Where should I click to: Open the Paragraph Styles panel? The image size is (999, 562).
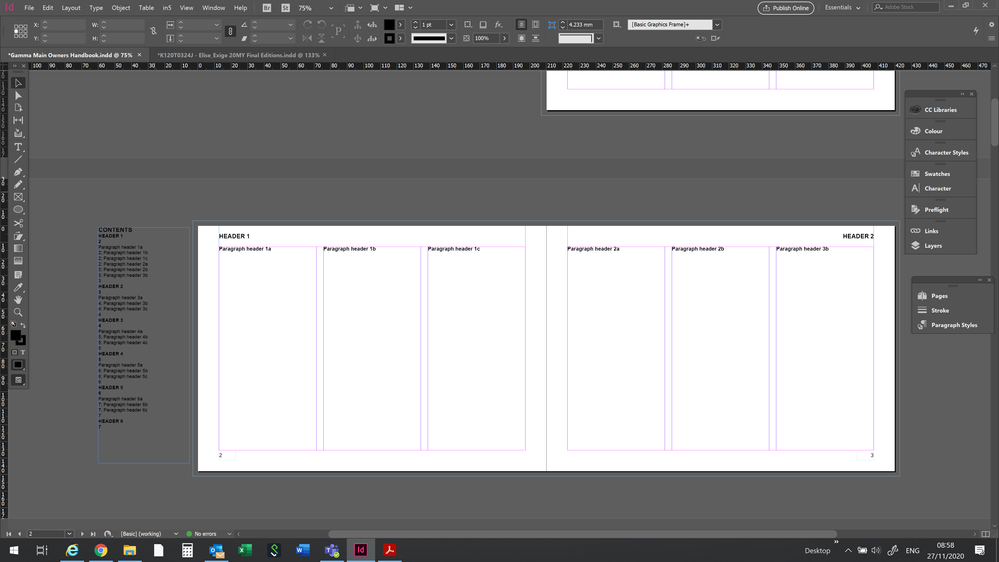click(954, 325)
